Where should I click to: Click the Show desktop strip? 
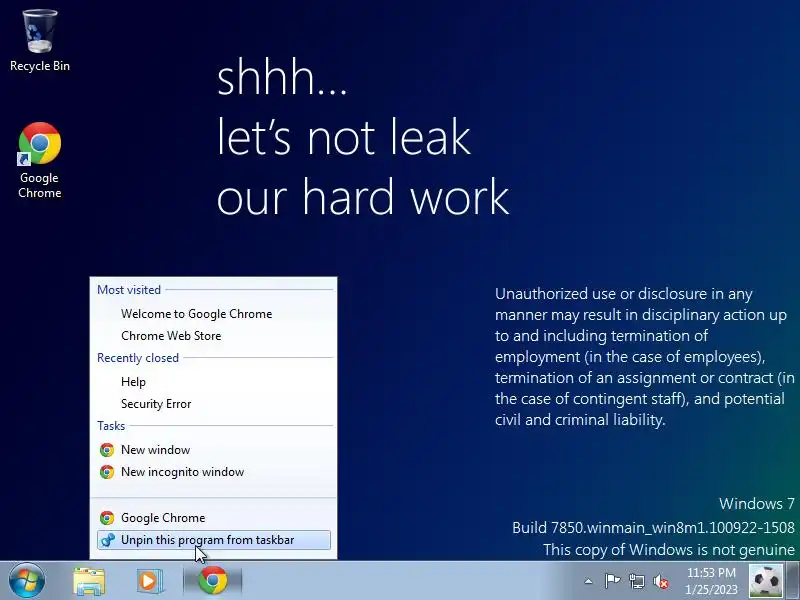coord(793,581)
